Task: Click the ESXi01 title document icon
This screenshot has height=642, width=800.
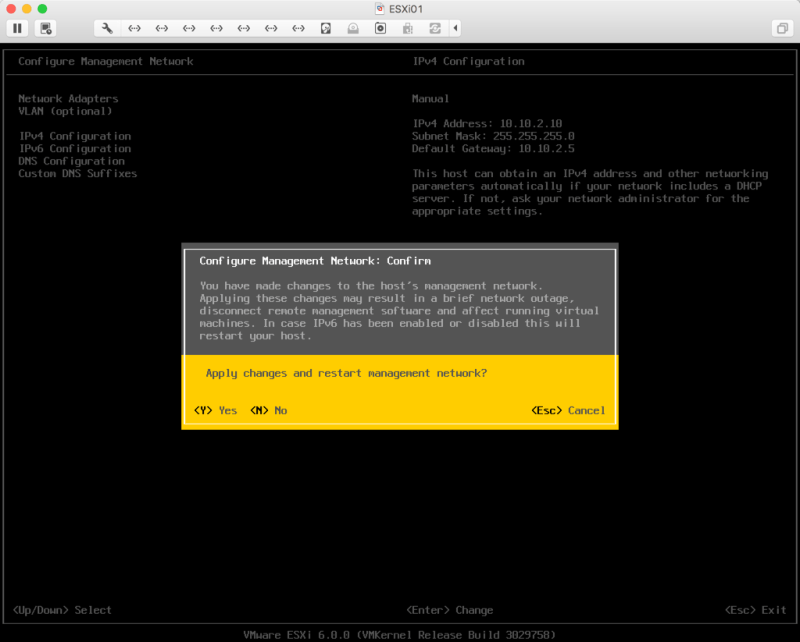Action: pyautogui.click(x=380, y=8)
